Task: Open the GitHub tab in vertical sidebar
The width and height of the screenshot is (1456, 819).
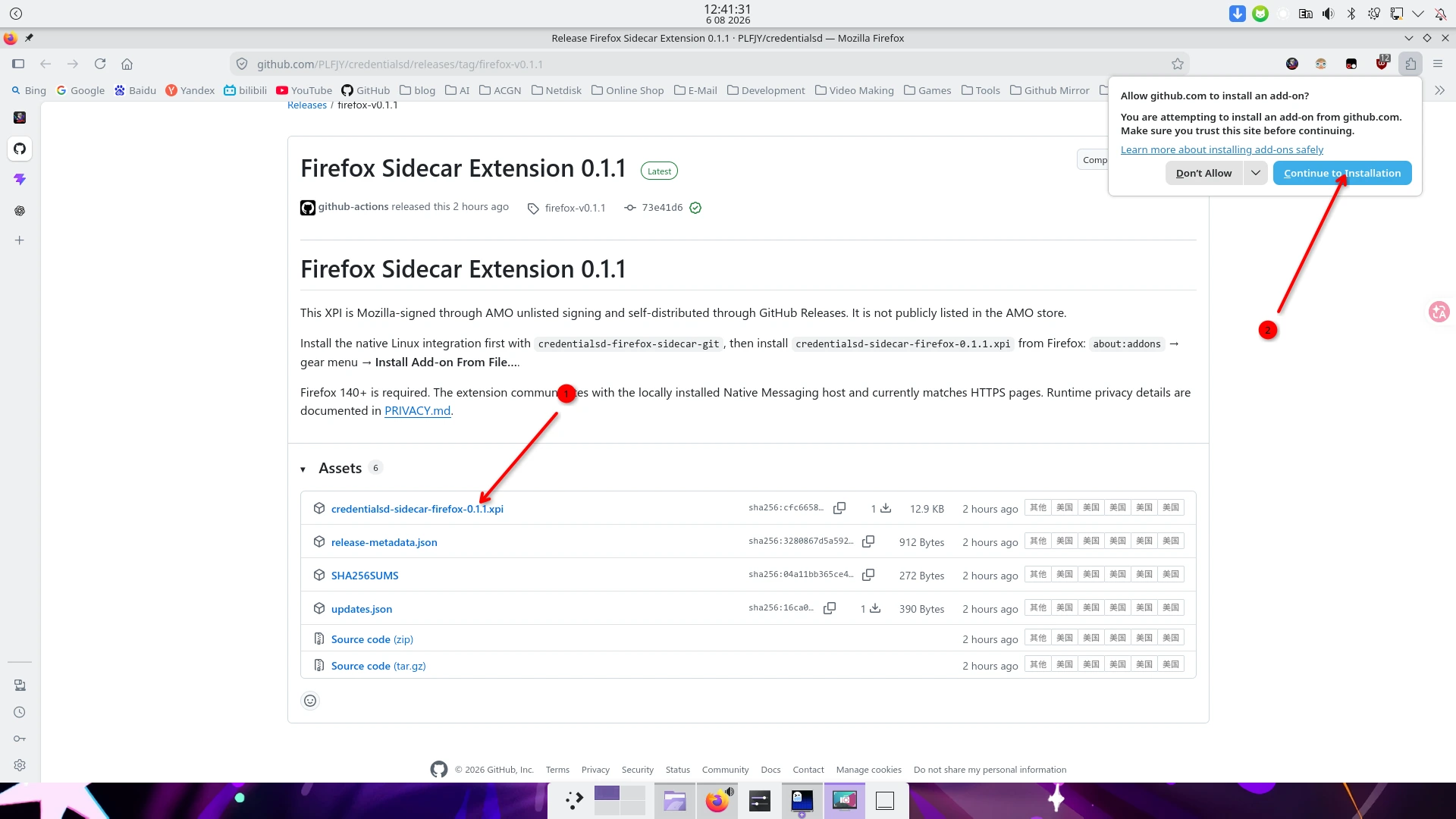Action: coord(20,149)
